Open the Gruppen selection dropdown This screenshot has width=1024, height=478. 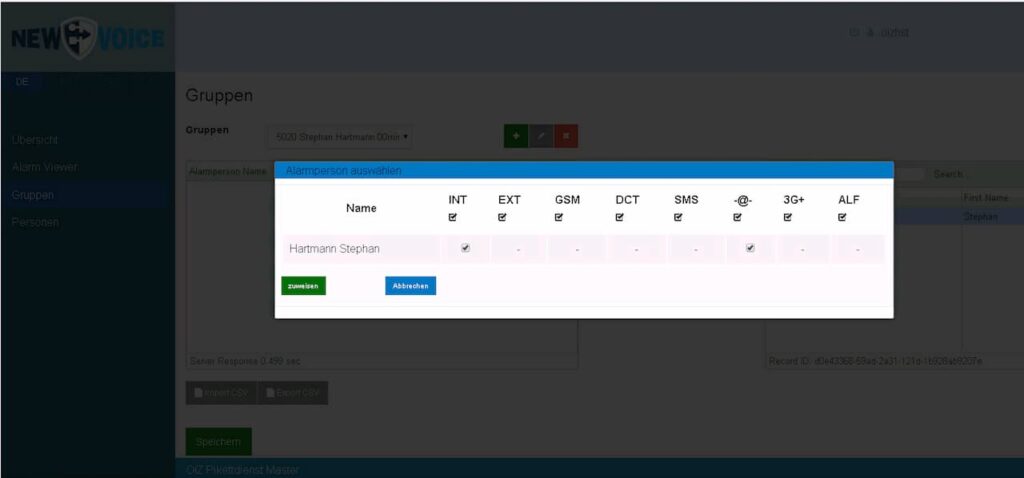click(342, 136)
